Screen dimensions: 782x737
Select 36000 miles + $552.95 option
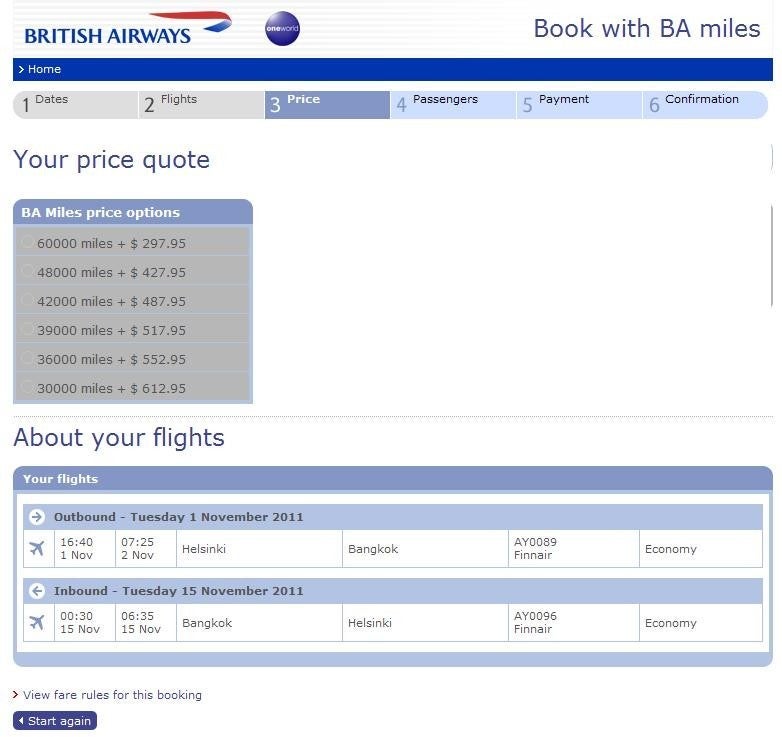28,359
